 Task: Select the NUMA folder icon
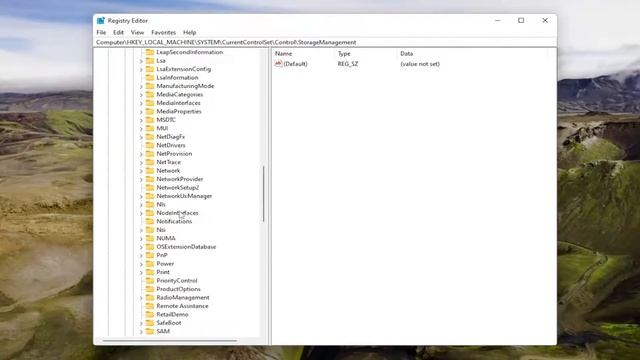point(150,238)
